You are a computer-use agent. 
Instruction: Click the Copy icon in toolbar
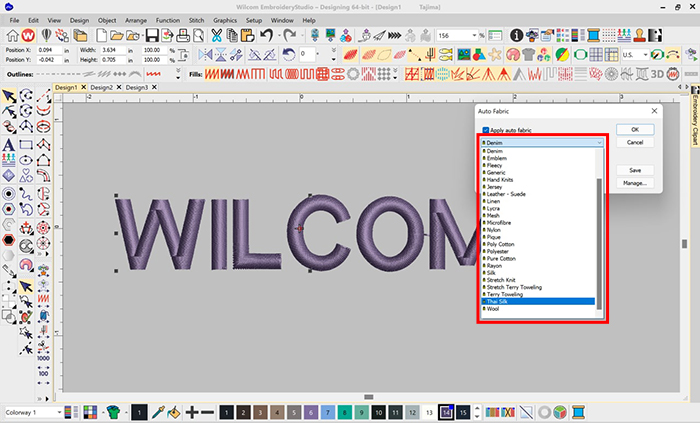tap(232, 35)
